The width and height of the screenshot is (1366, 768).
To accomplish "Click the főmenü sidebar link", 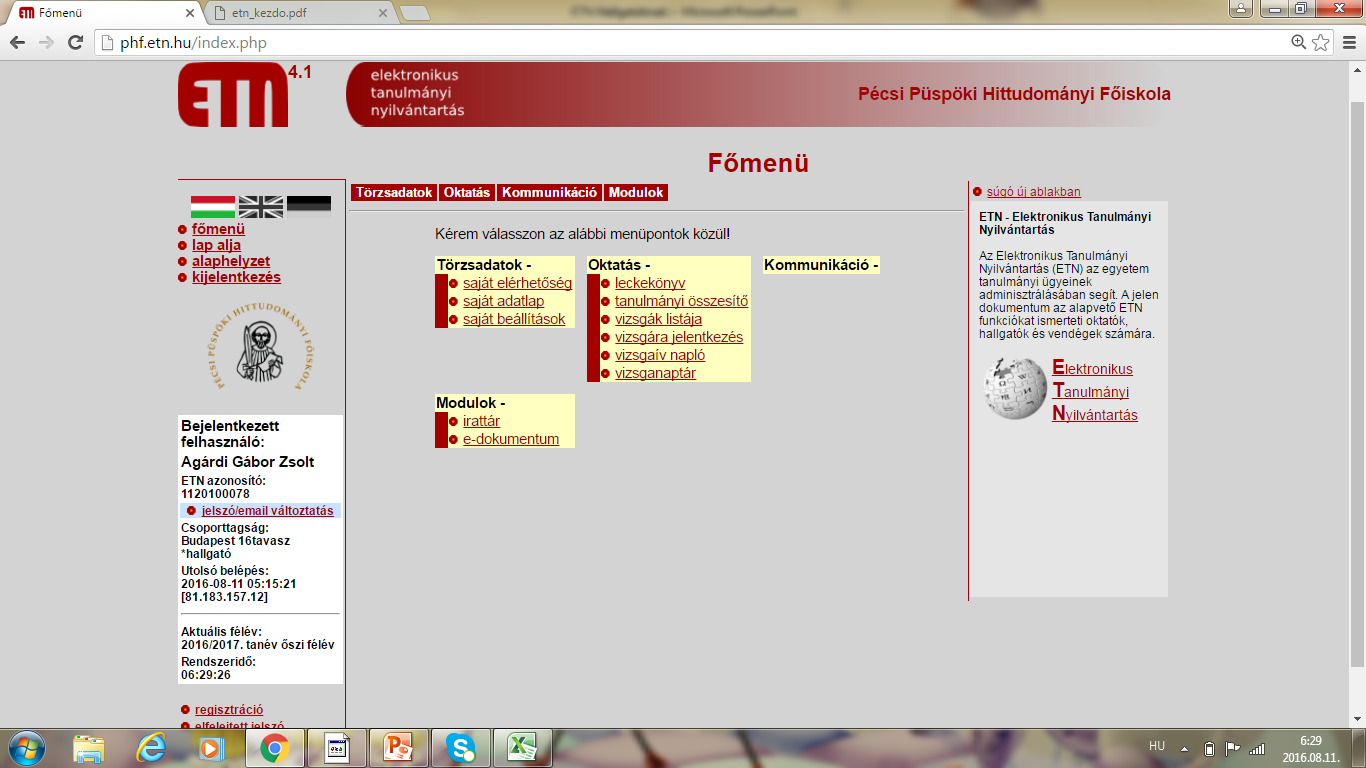I will click(x=218, y=229).
